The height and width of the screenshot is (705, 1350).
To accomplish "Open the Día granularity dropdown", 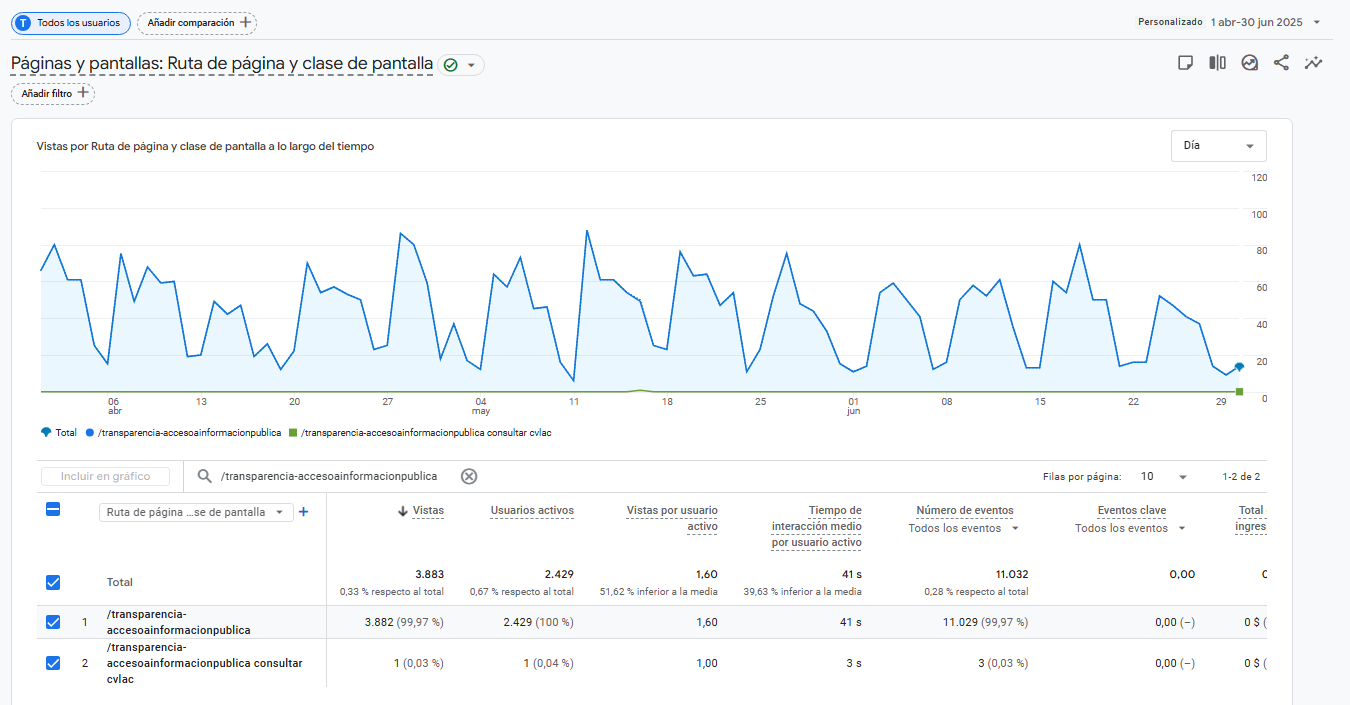I will [1218, 146].
